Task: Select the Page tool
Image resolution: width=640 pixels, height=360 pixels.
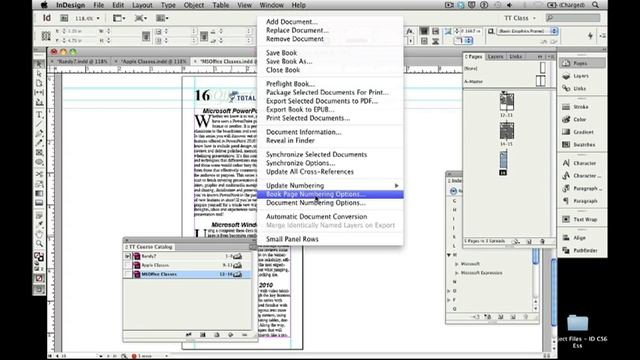Action: coord(39,83)
